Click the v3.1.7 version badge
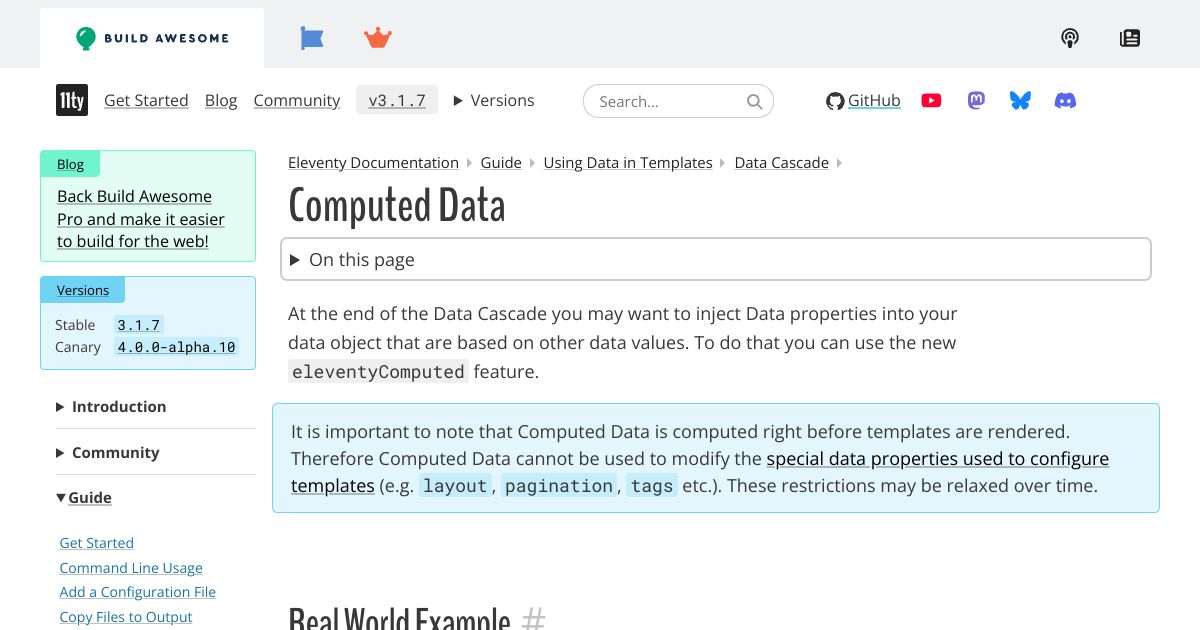Viewport: 1200px width, 630px height. click(397, 100)
